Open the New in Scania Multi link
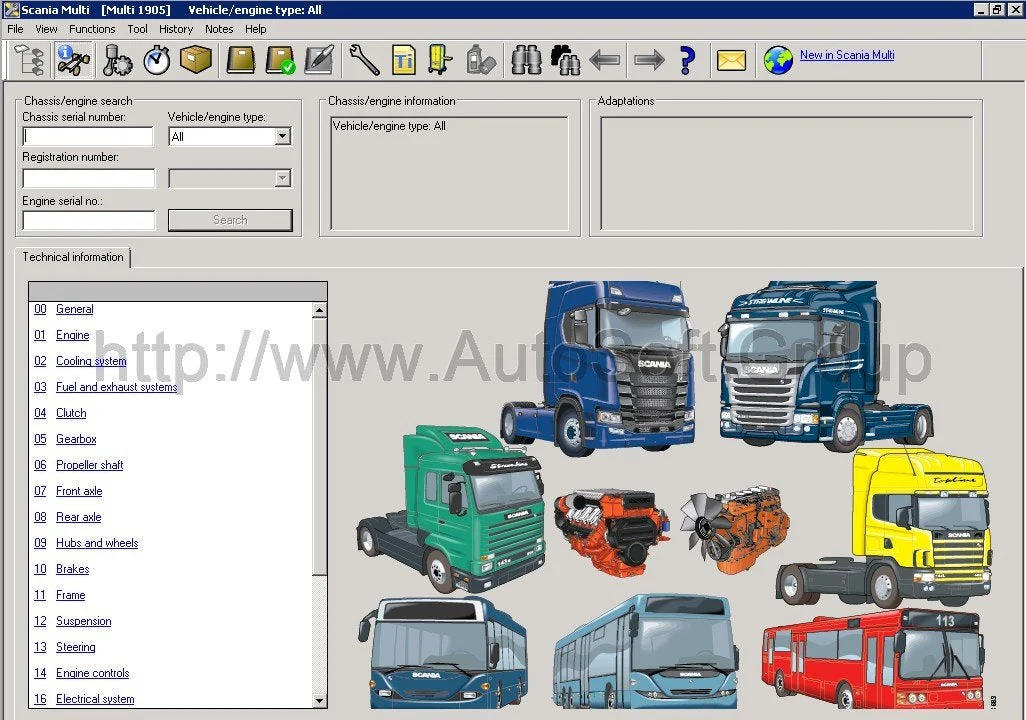The image size is (1026, 720). pyautogui.click(x=847, y=55)
